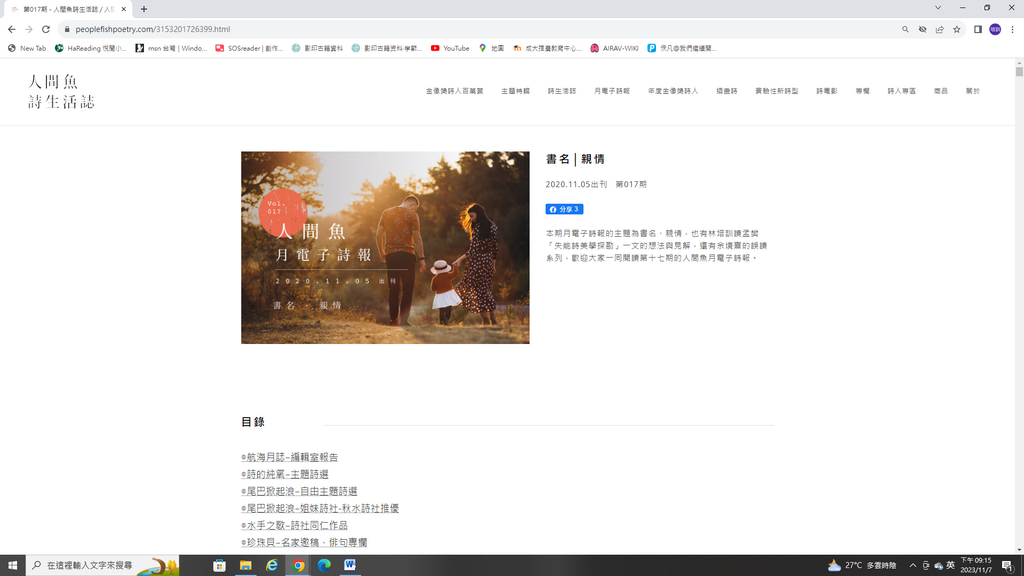Click the zoom magnifier icon in address bar
The height and width of the screenshot is (576, 1024).
tap(906, 30)
